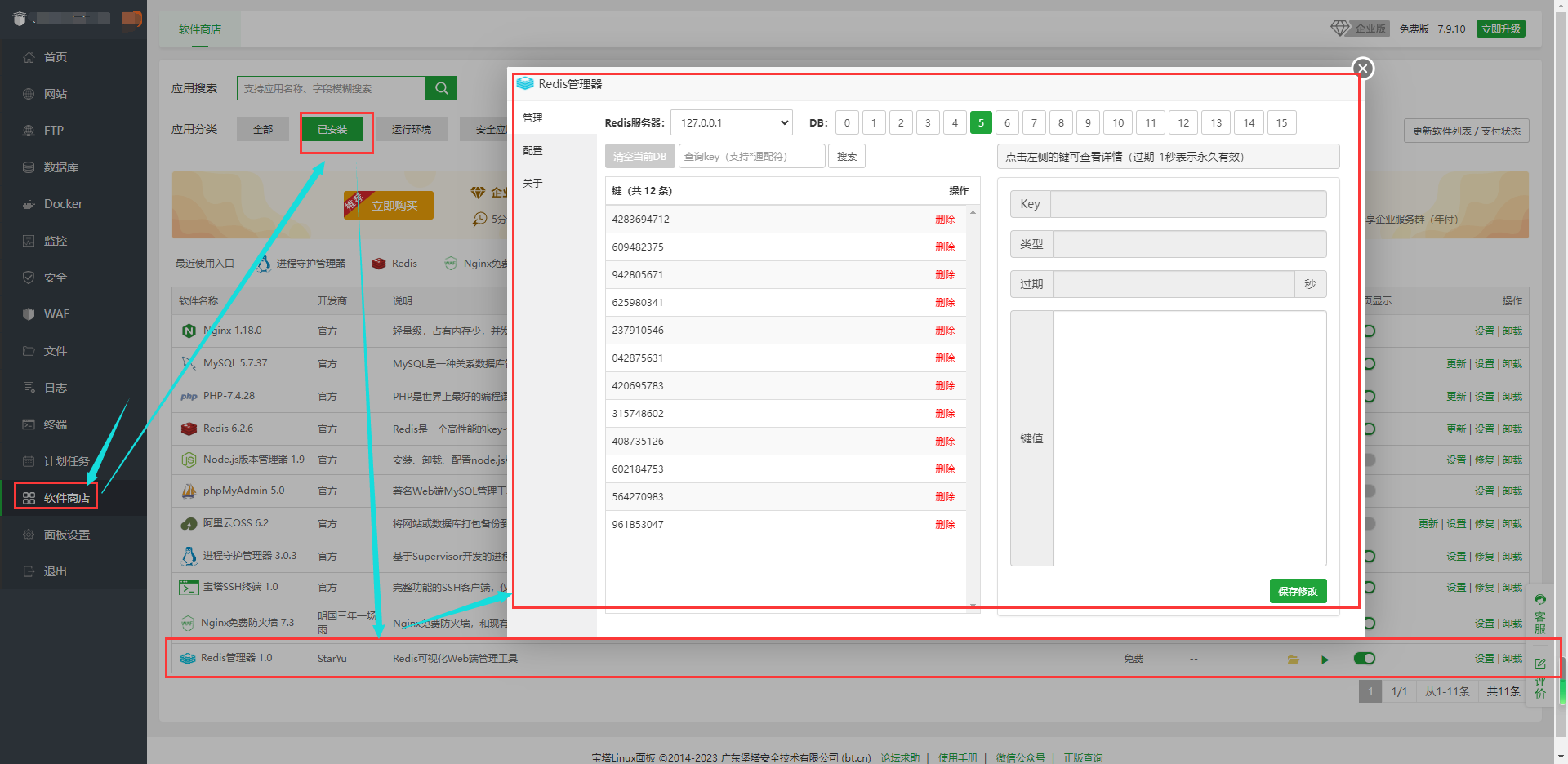Toggle homepage display for Redis管理器 1.0
1568x764 pixels.
tap(1365, 659)
